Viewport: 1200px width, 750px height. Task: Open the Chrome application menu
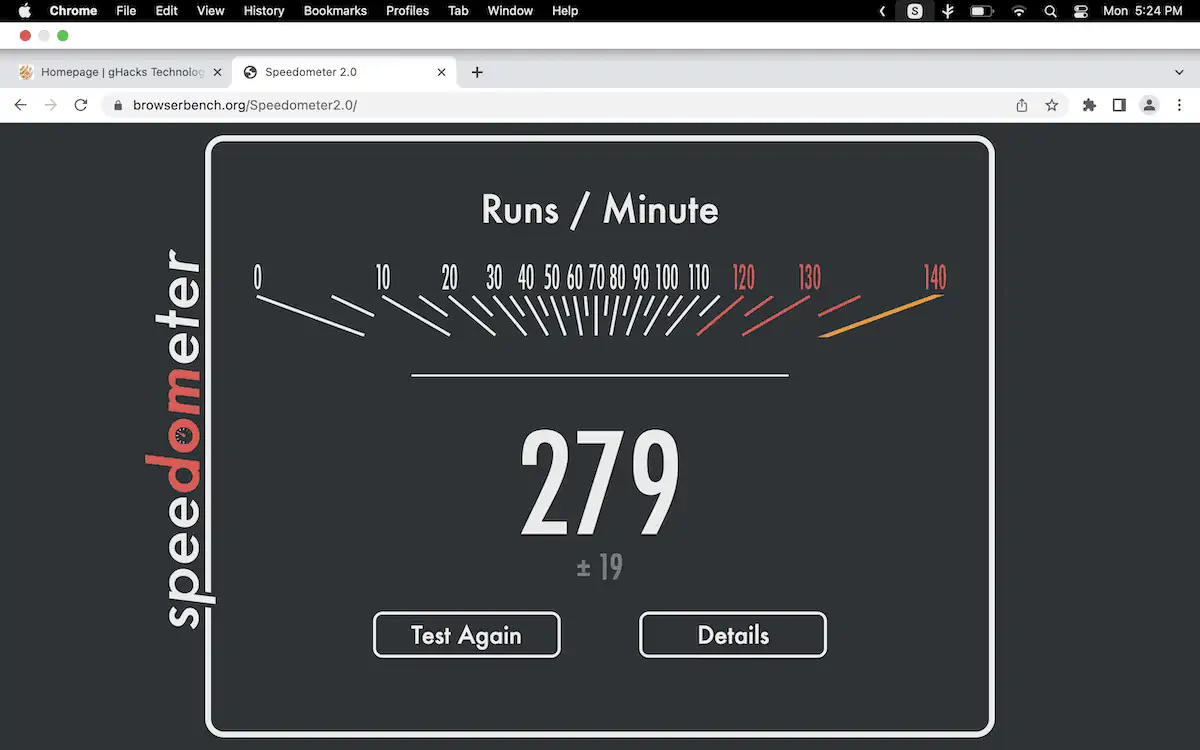(73, 11)
